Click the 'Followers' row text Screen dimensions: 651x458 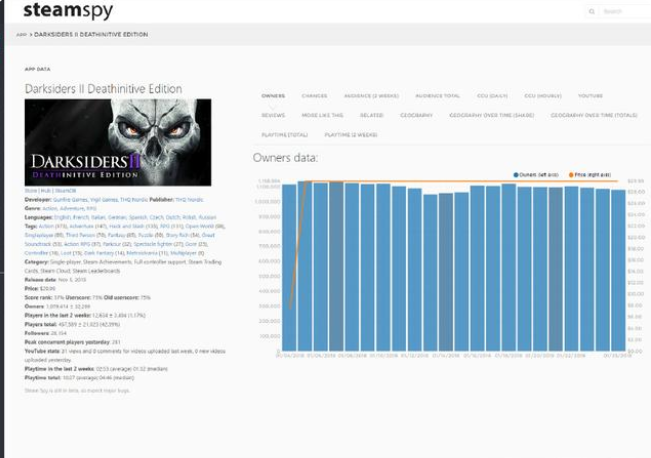(46, 333)
